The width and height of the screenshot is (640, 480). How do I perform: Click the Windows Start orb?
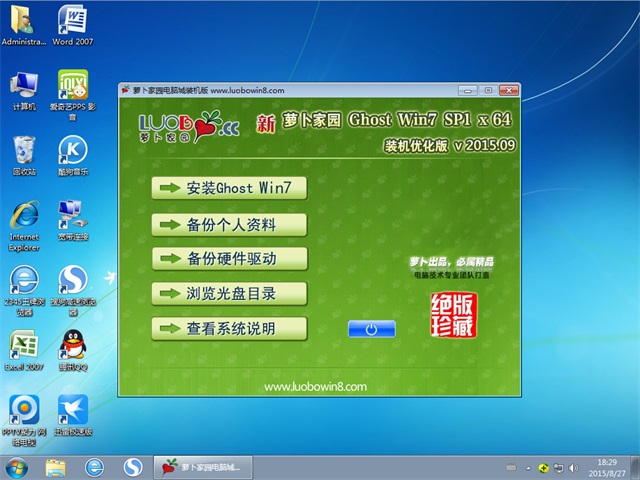click(17, 467)
